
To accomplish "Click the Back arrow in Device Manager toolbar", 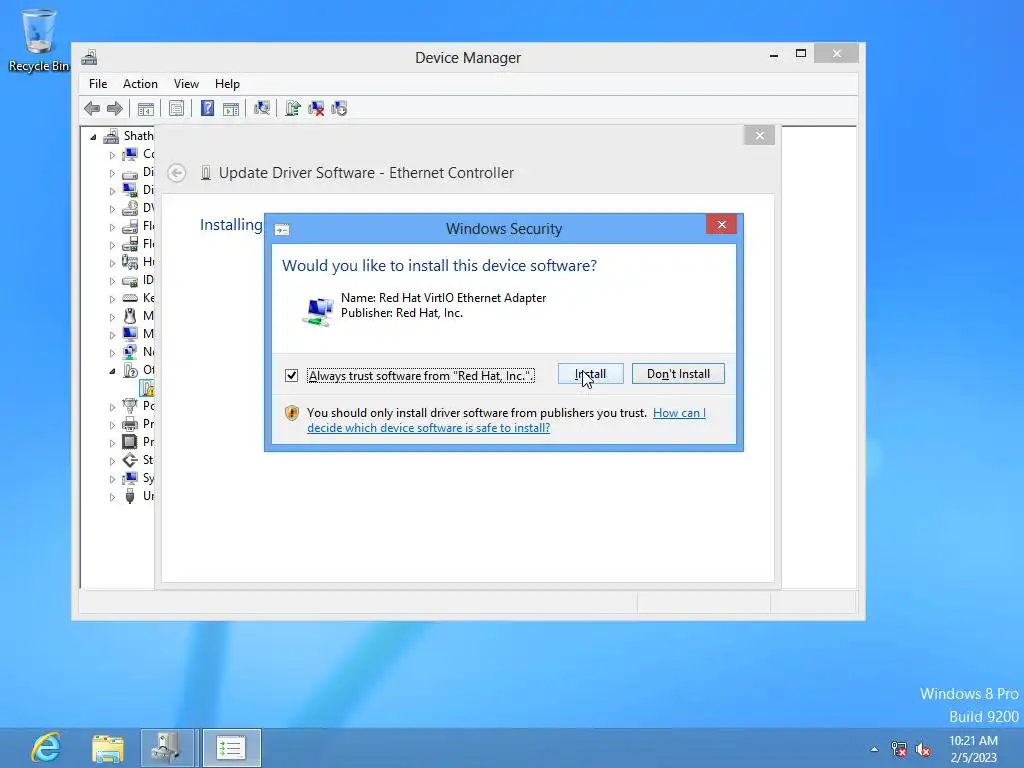I will (x=92, y=108).
